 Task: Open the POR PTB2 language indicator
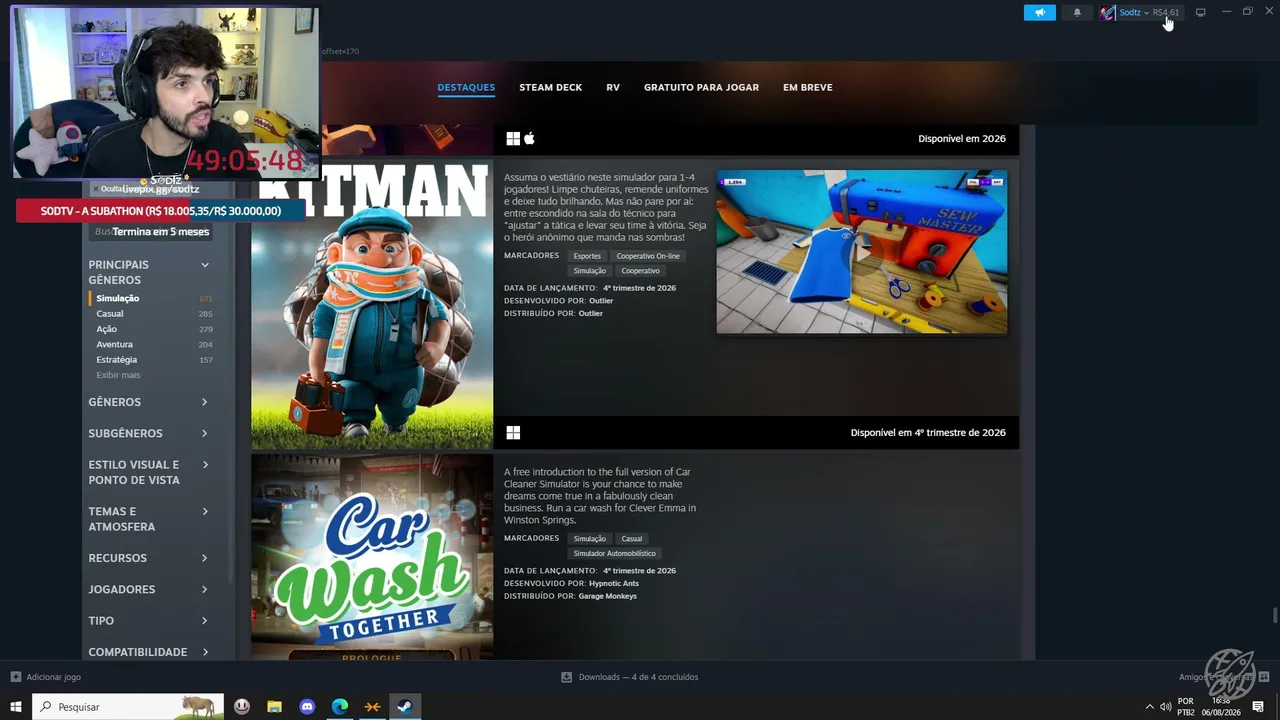coord(1186,707)
